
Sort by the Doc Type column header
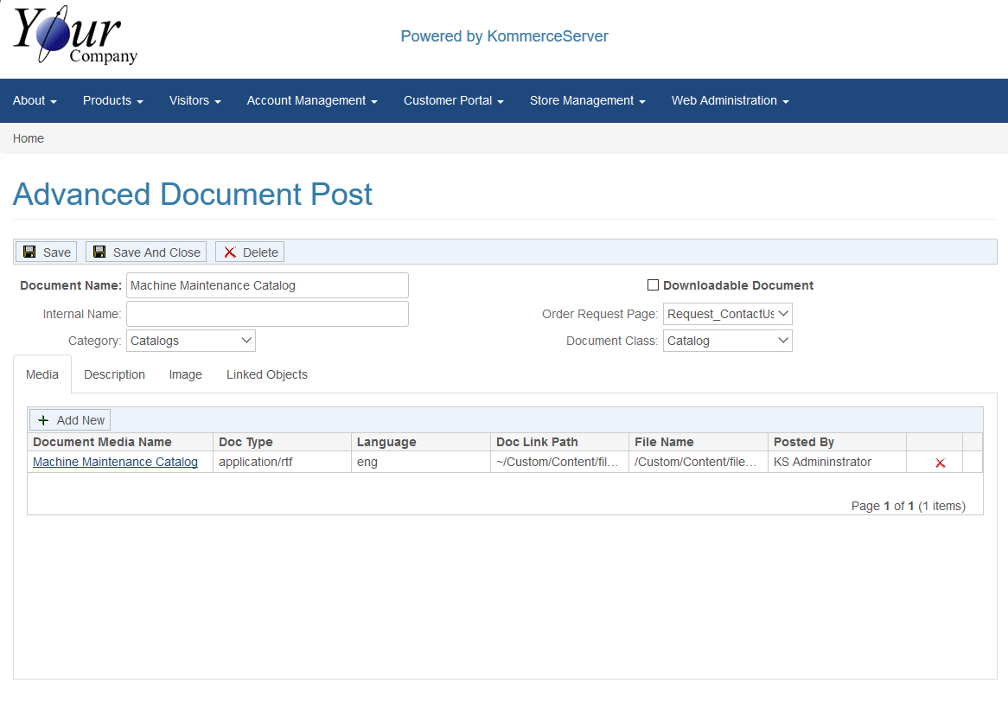pos(246,442)
